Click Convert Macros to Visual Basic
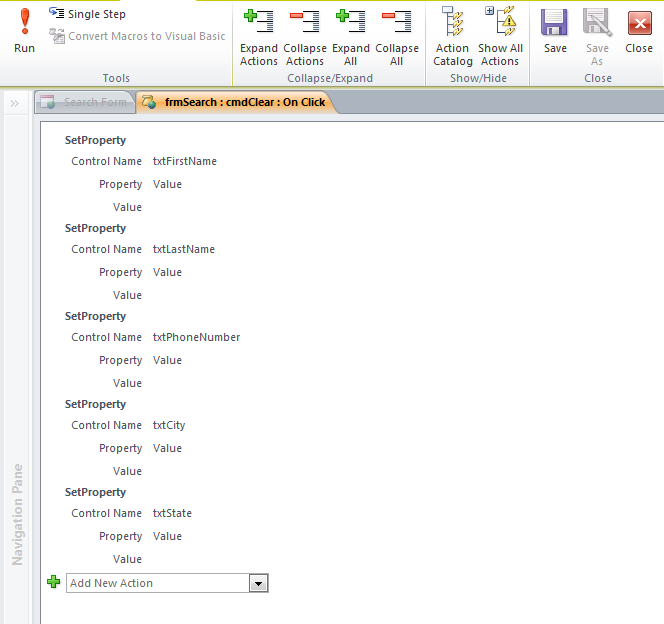Screen dimensions: 664x624 pos(137,36)
